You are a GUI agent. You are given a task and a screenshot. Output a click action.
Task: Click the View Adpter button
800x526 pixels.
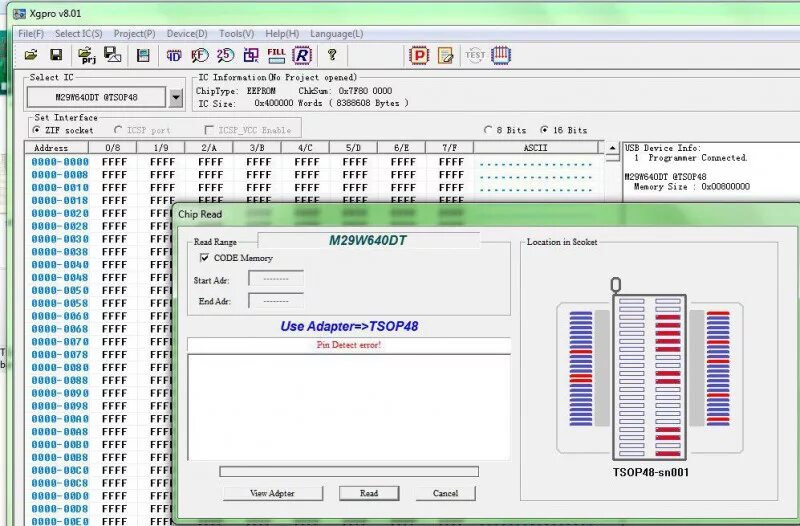click(x=272, y=493)
